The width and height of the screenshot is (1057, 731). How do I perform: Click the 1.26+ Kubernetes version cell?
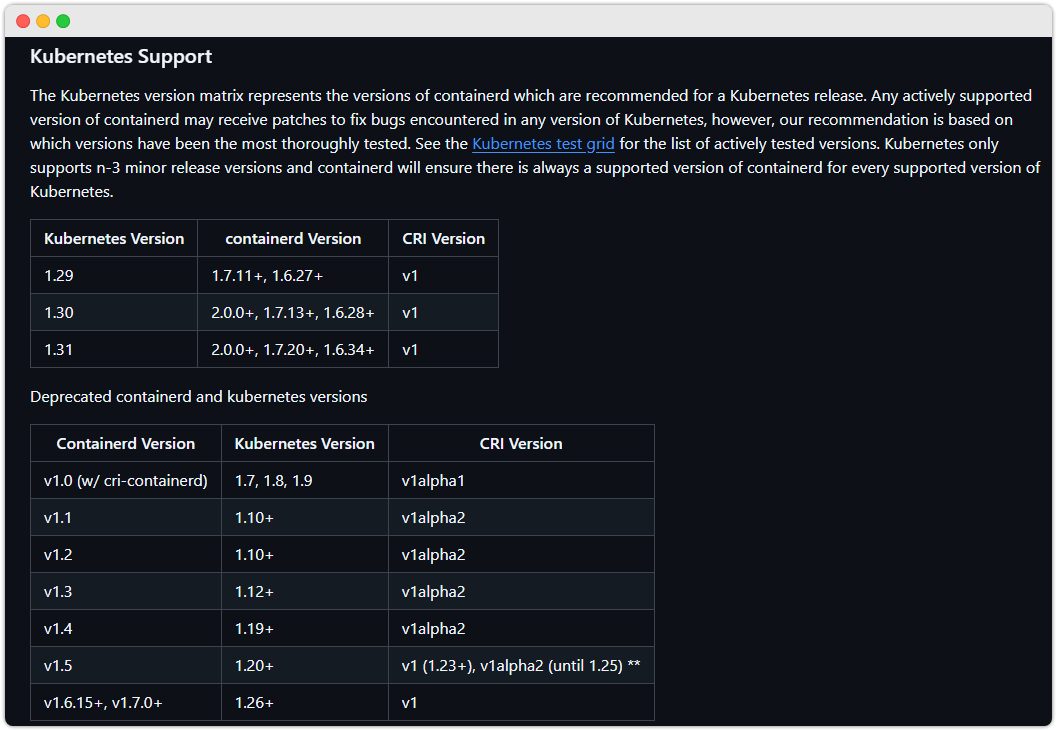coord(305,702)
